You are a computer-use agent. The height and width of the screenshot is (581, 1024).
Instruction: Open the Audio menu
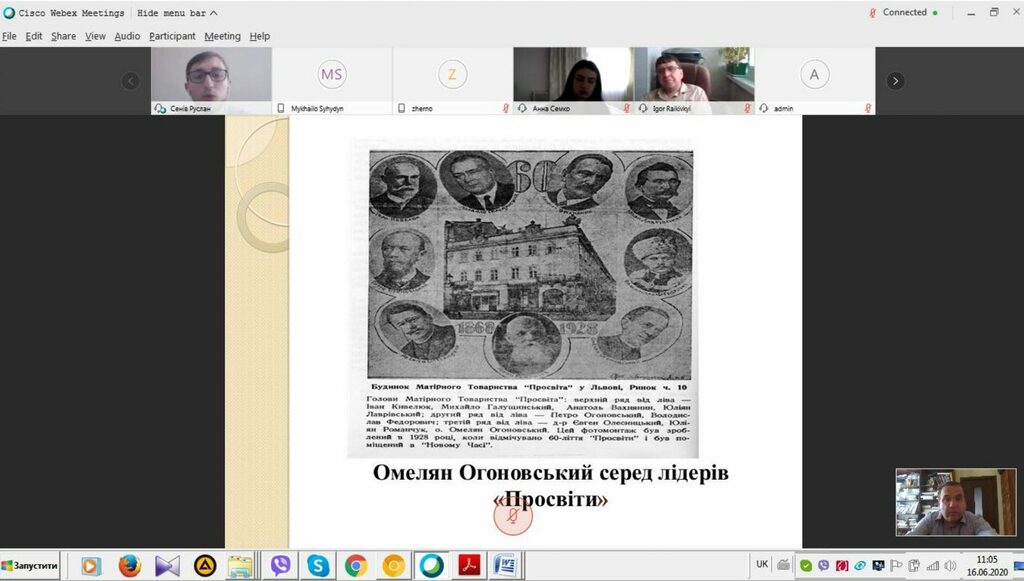tap(126, 35)
